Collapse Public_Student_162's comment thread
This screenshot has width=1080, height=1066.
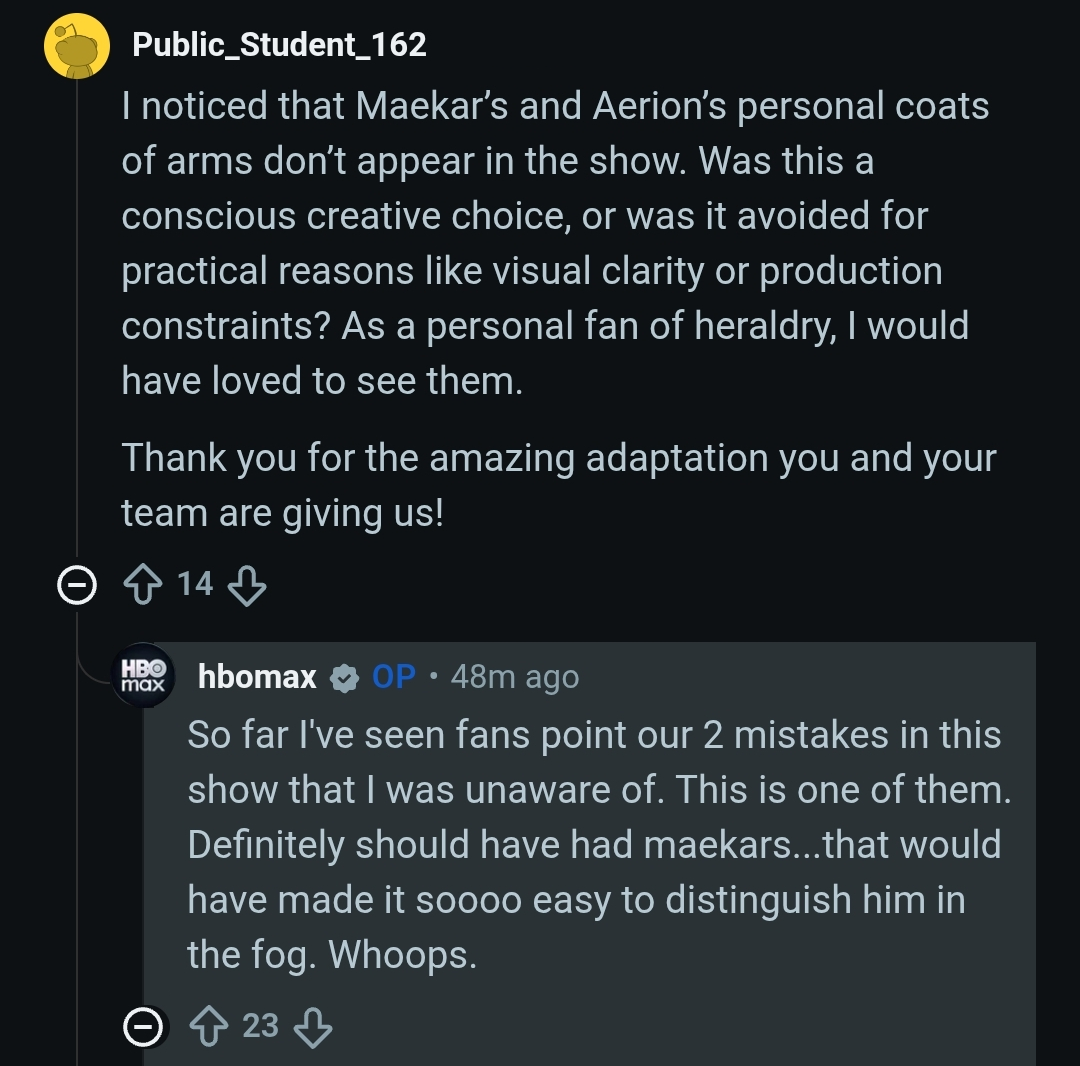[x=76, y=586]
